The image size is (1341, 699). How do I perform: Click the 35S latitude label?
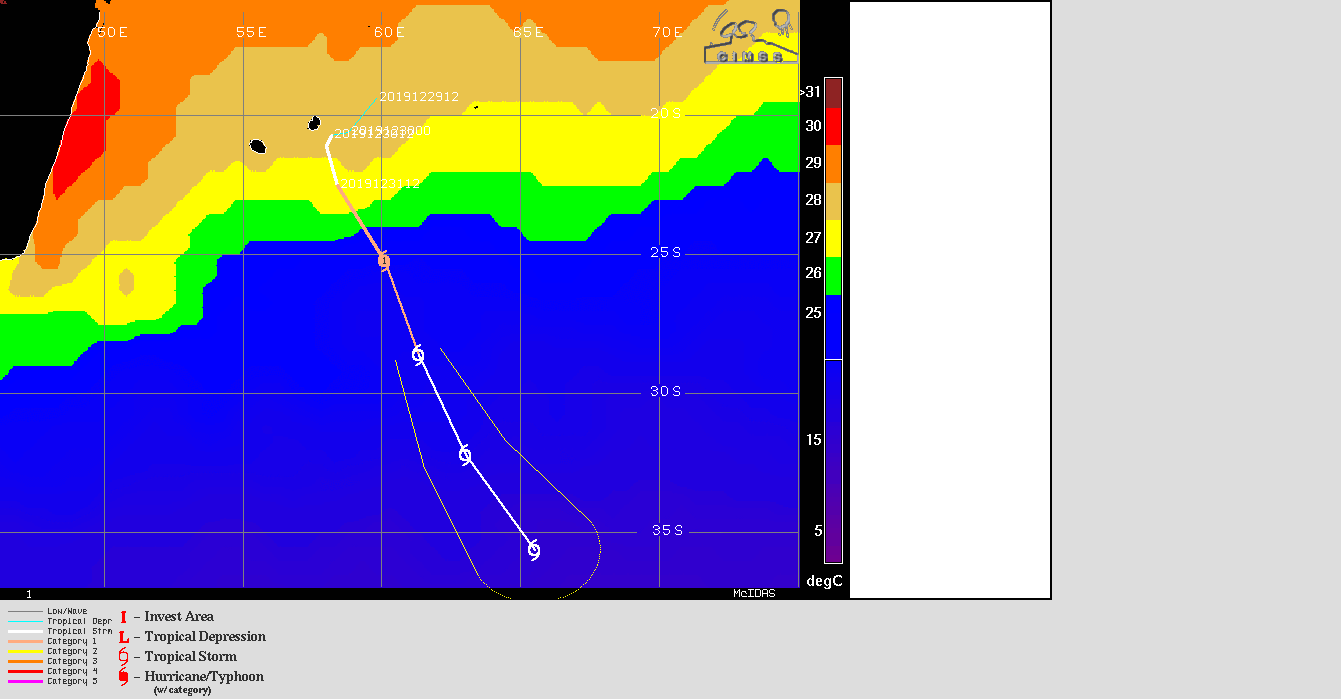click(x=666, y=530)
